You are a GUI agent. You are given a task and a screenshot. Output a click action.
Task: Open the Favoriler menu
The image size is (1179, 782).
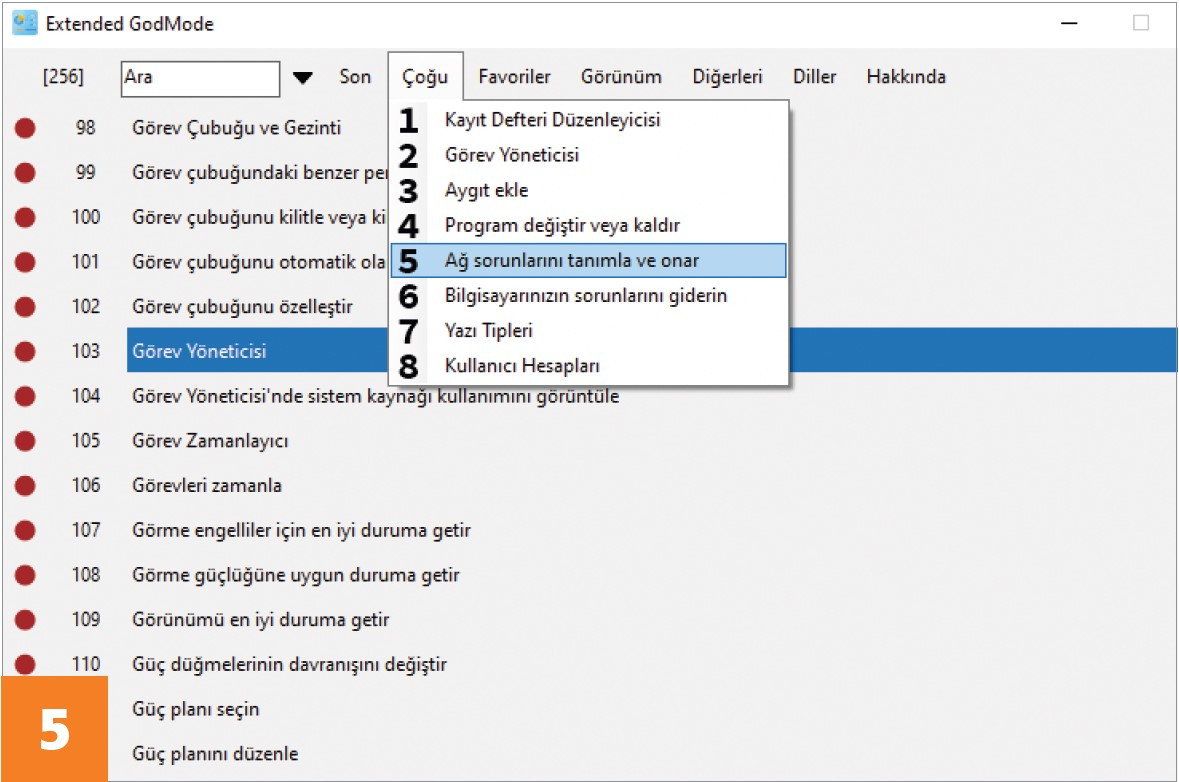514,77
